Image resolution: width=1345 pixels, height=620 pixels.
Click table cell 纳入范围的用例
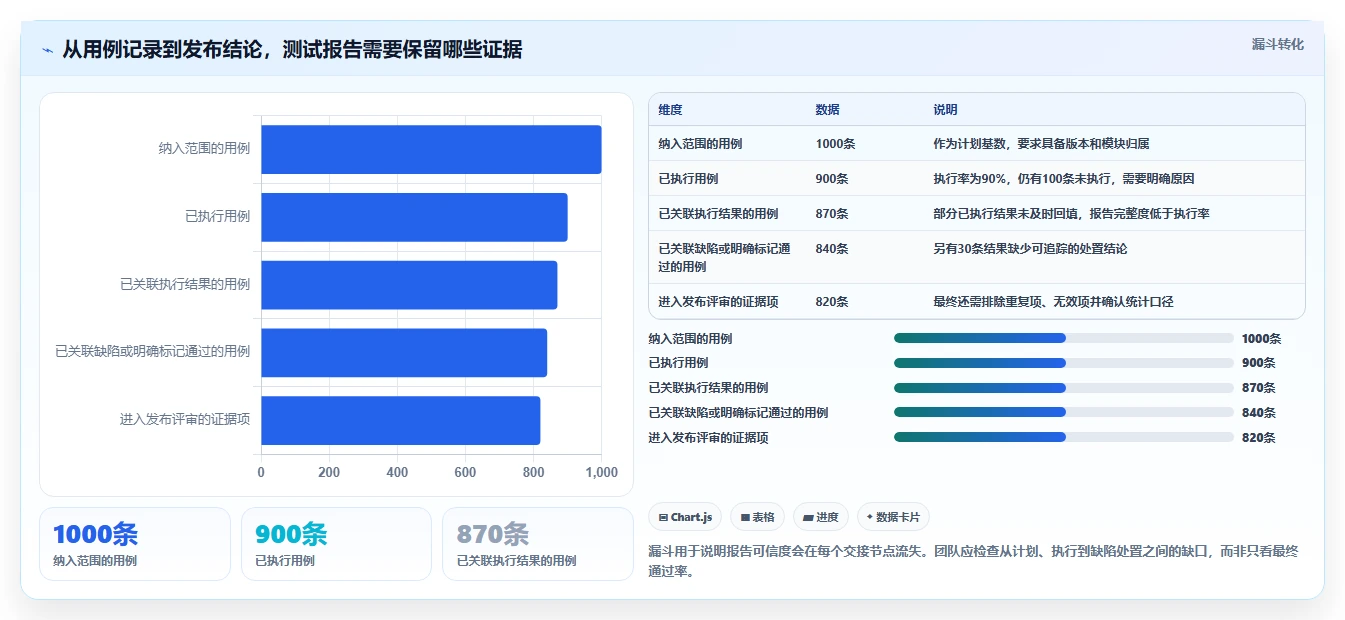700,144
